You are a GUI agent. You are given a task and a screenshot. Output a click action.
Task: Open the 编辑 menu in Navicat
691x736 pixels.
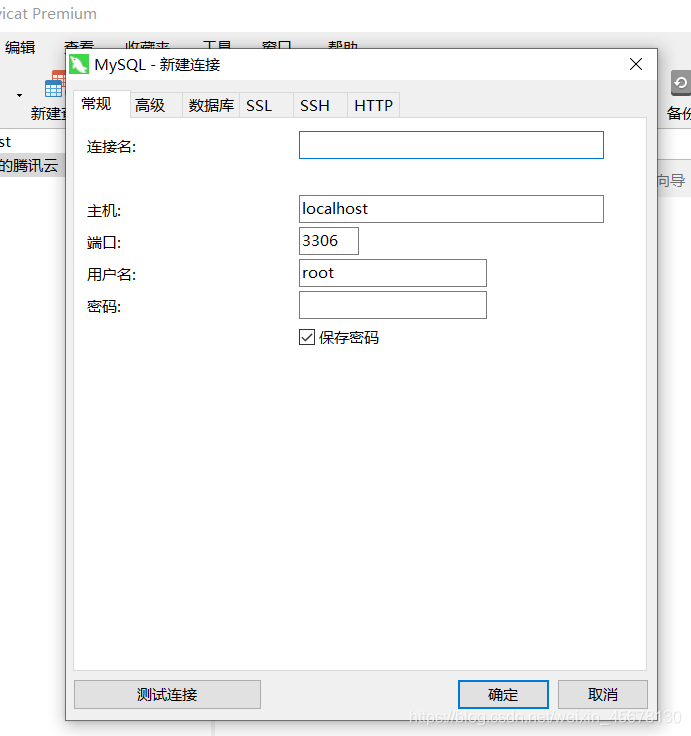click(x=20, y=47)
